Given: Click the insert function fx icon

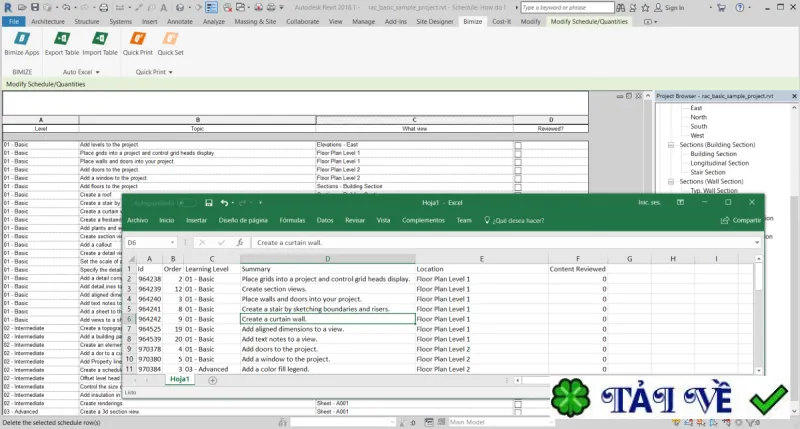Looking at the screenshot, I should coord(240,242).
